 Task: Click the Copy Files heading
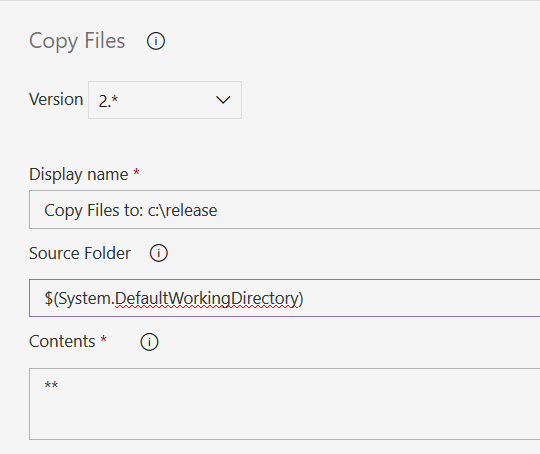(x=77, y=41)
